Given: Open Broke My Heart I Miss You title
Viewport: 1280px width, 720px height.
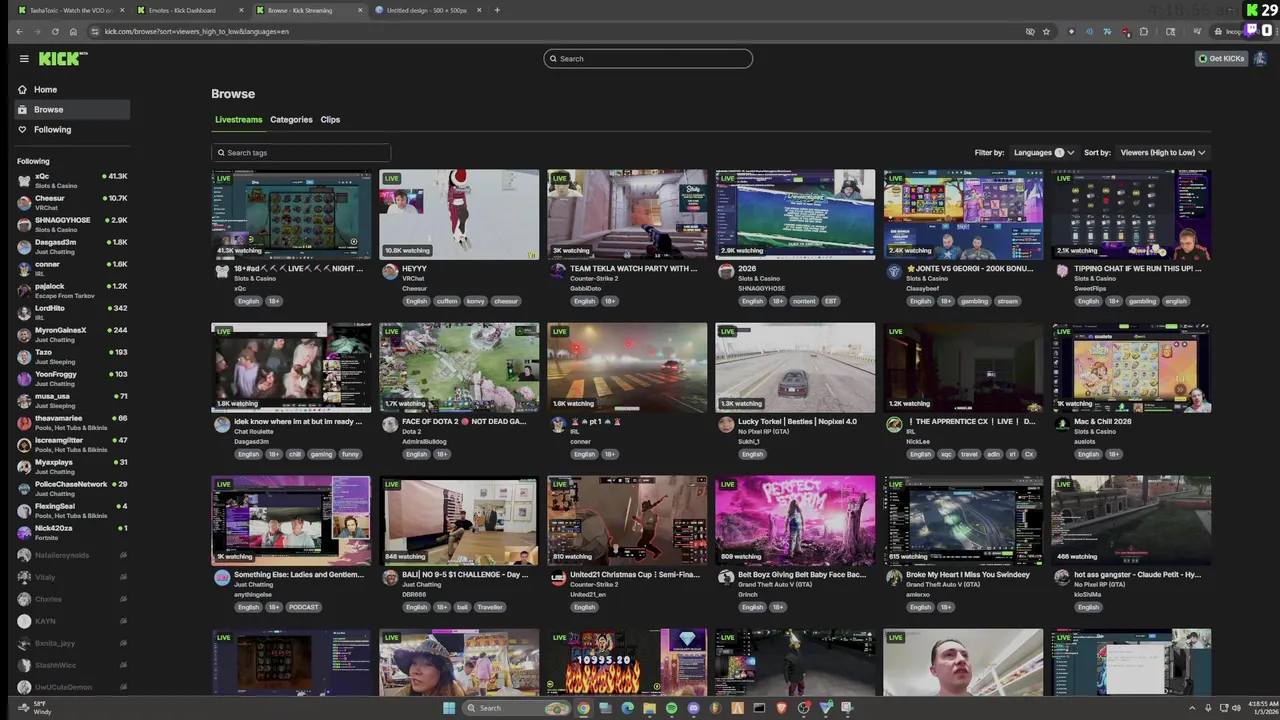Looking at the screenshot, I should [967, 574].
